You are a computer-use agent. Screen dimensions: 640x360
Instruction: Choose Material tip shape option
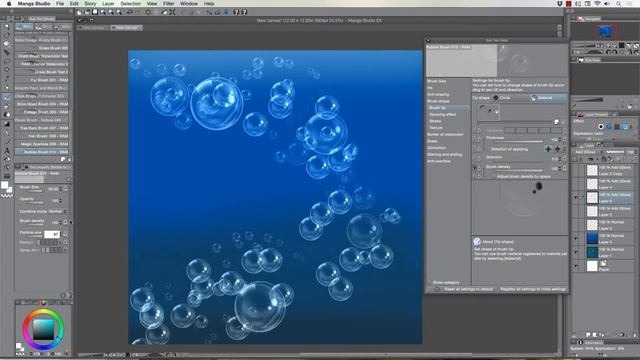548,98
